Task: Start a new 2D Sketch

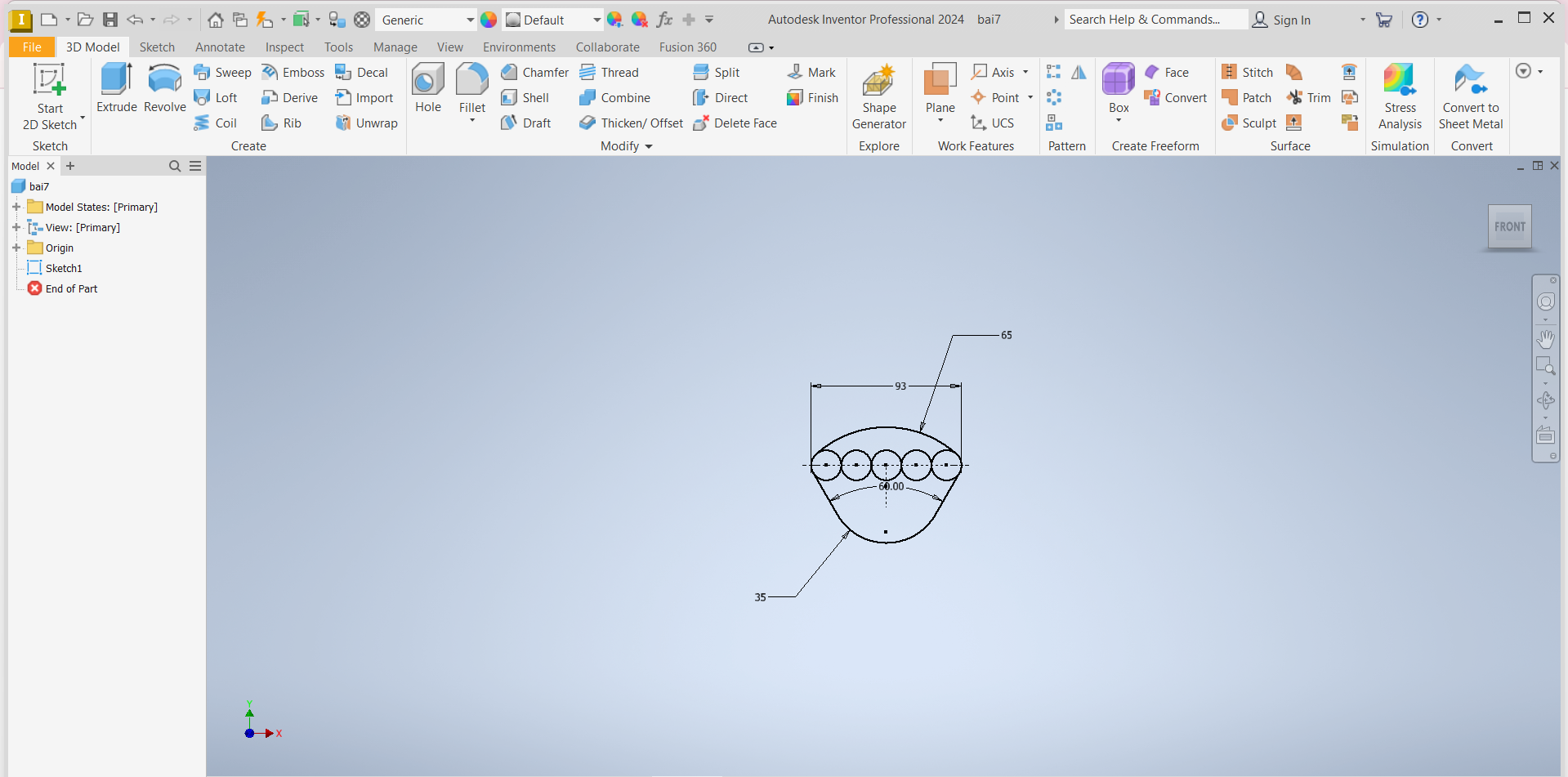Action: (x=49, y=96)
